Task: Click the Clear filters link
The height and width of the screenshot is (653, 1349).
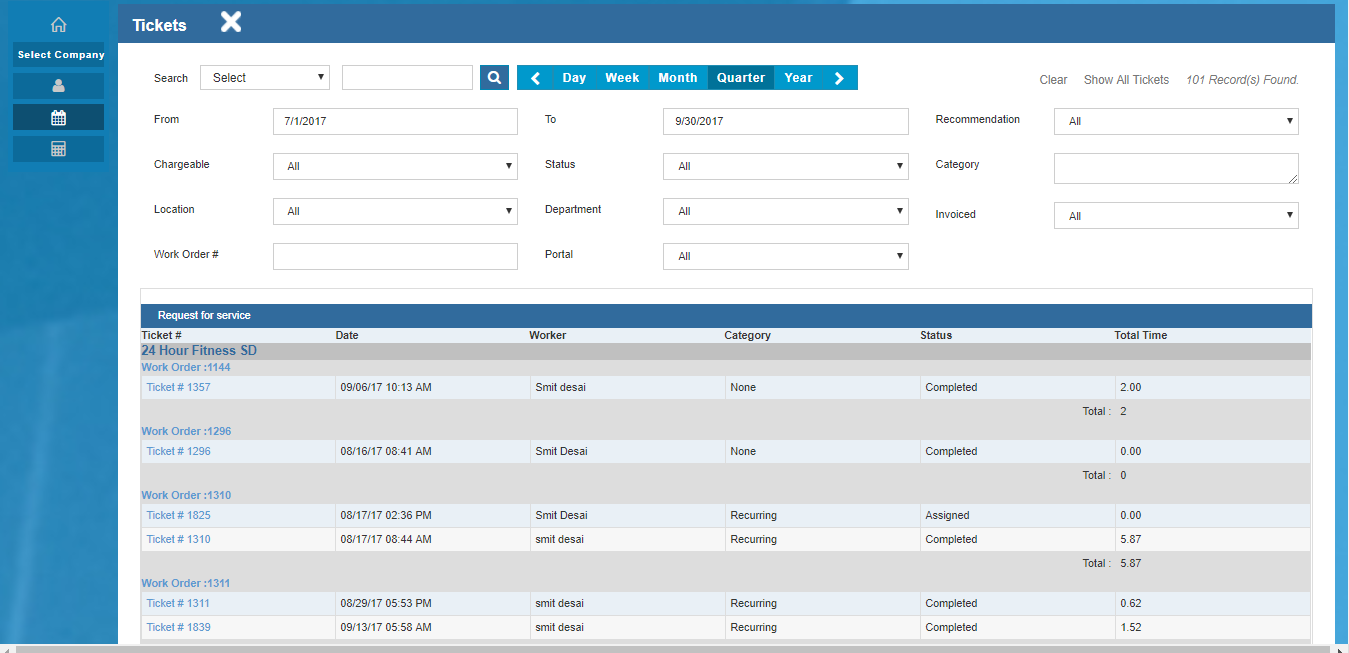Action: (1053, 80)
